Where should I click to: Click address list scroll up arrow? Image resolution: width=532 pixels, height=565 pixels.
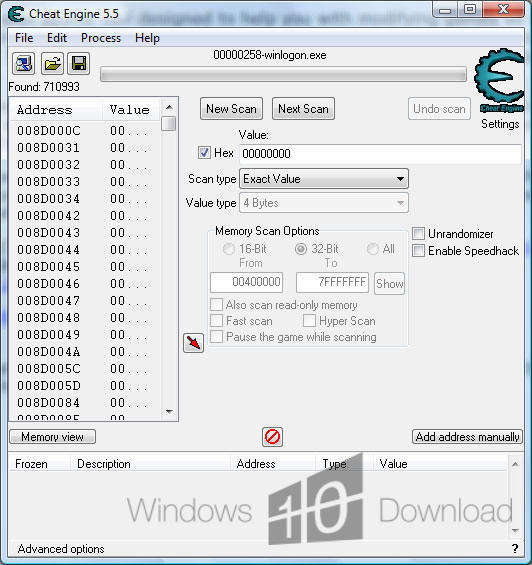click(x=169, y=107)
